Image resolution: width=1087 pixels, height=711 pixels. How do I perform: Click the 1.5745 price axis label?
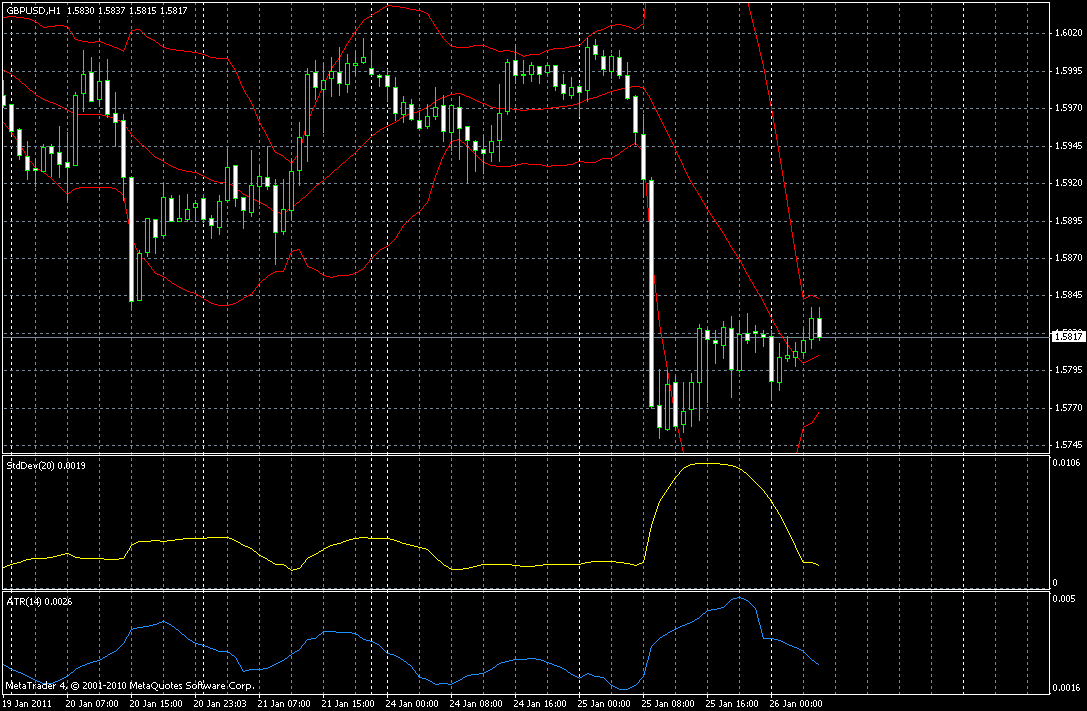coord(1068,445)
